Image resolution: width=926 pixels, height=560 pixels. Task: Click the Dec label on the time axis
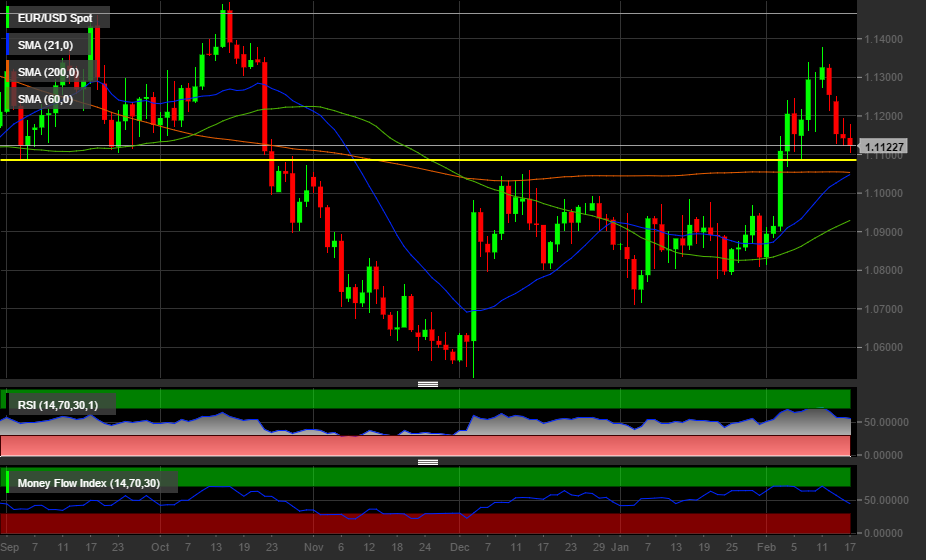click(460, 548)
